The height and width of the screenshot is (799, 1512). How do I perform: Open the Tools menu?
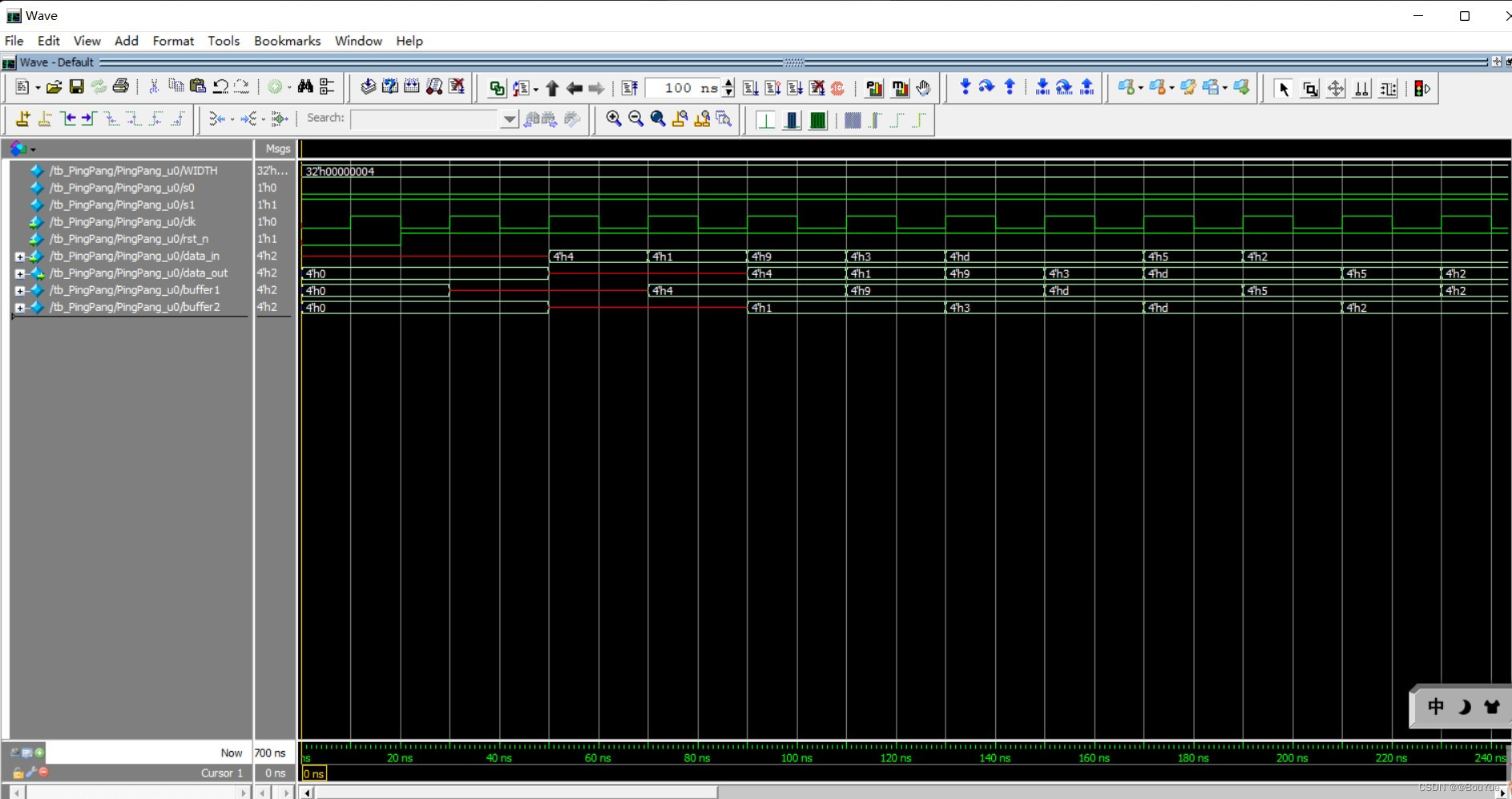(x=224, y=41)
